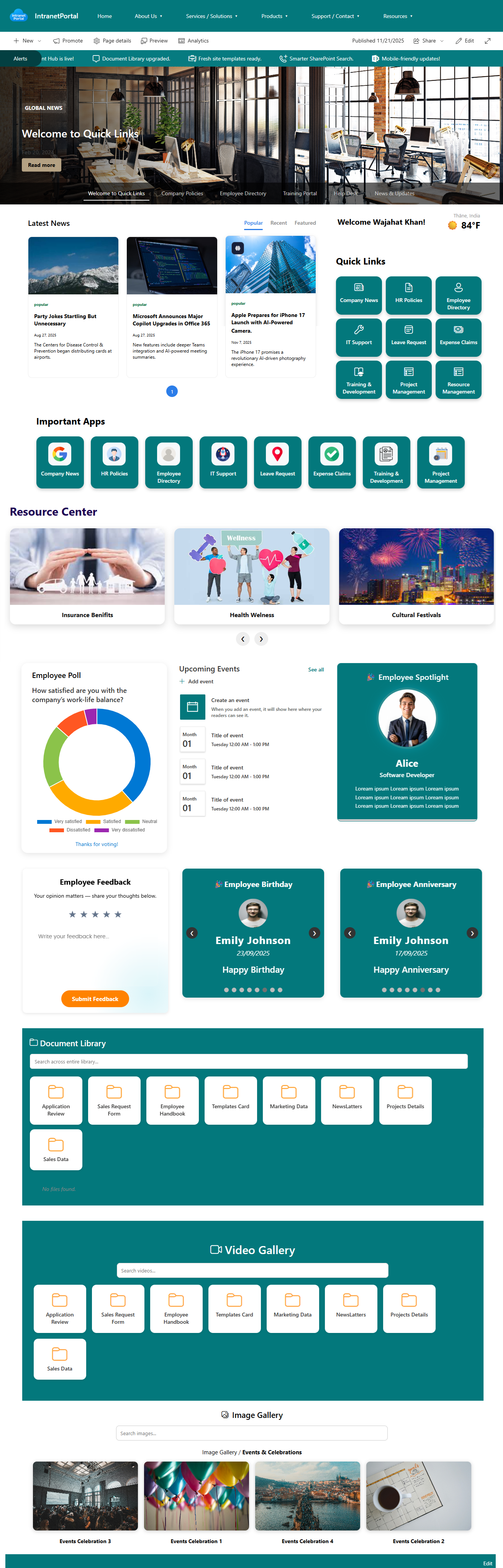
Task: Open Expense Claims quick link tile
Action: [459, 337]
